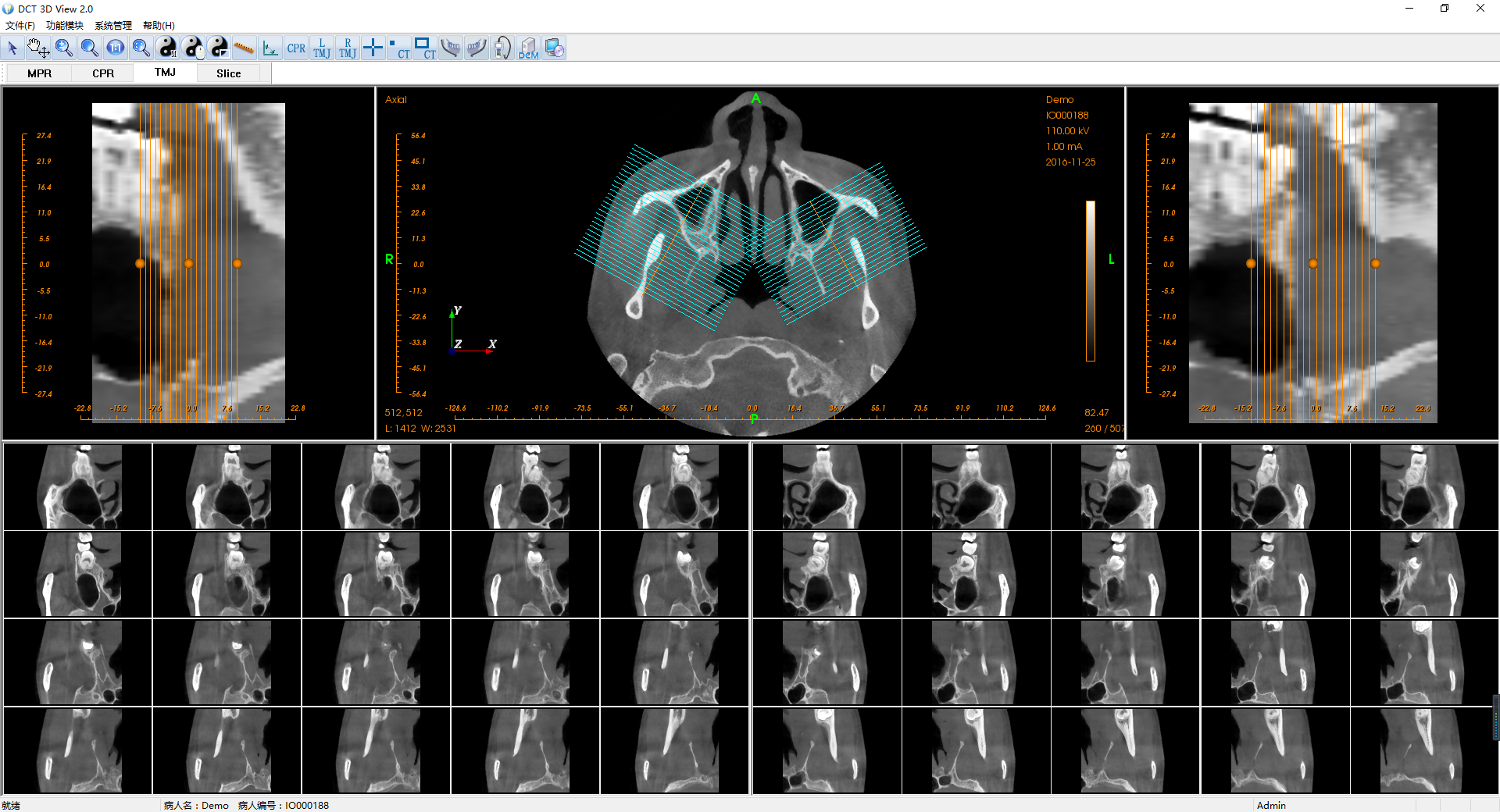Select the region zoom magnifier tool
The image size is (1500, 812).
coord(141,48)
